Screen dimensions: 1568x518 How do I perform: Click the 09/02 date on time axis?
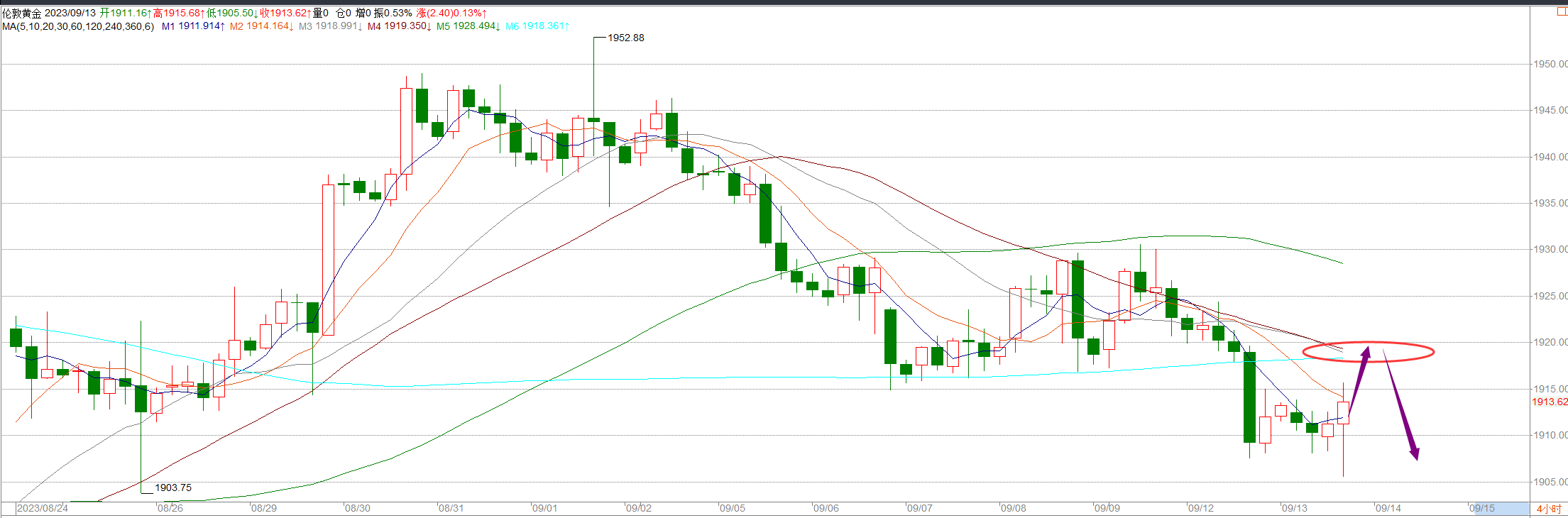point(639,508)
